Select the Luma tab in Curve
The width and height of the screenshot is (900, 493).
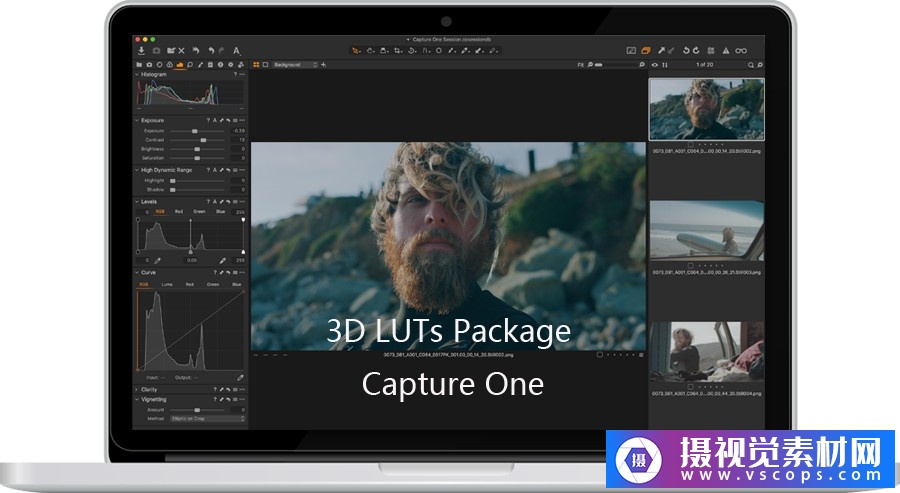click(x=167, y=284)
